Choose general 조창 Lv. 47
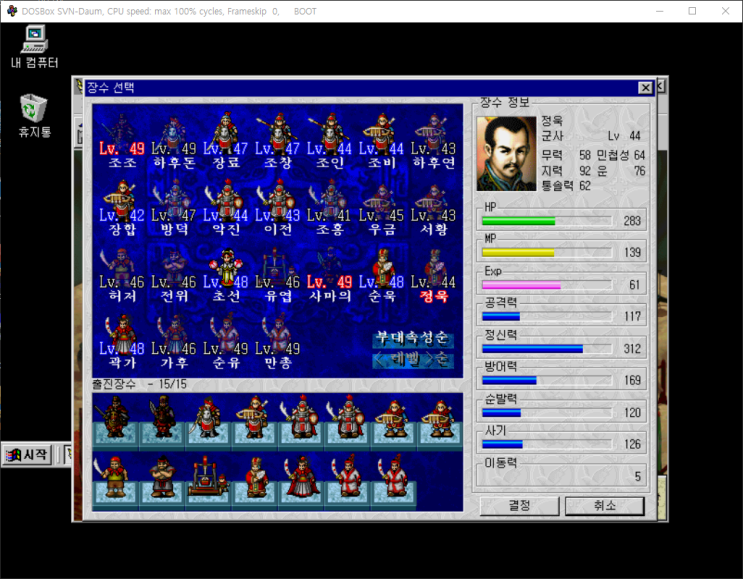The image size is (743, 579). 278,141
